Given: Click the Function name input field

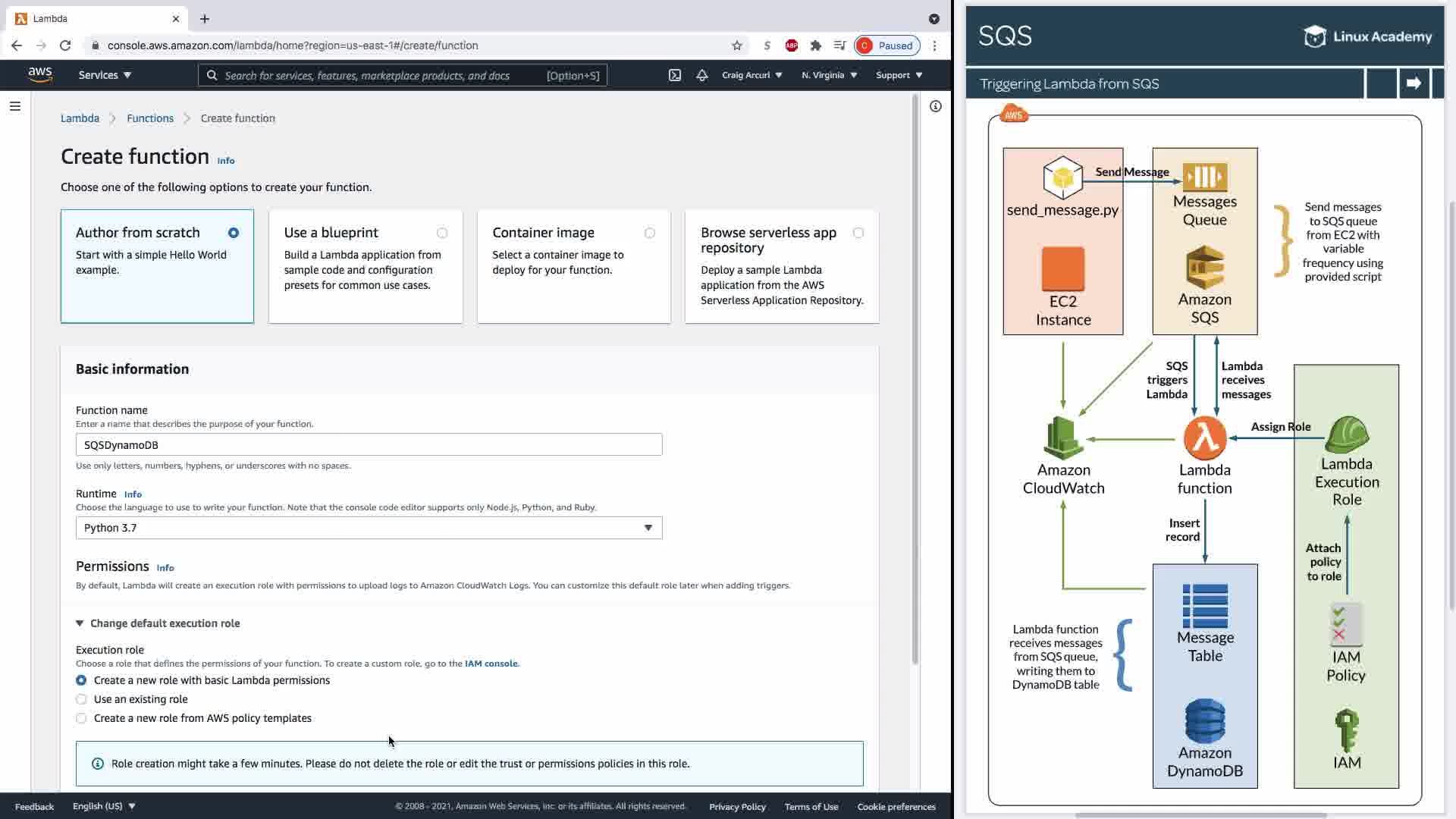Looking at the screenshot, I should click(x=369, y=445).
